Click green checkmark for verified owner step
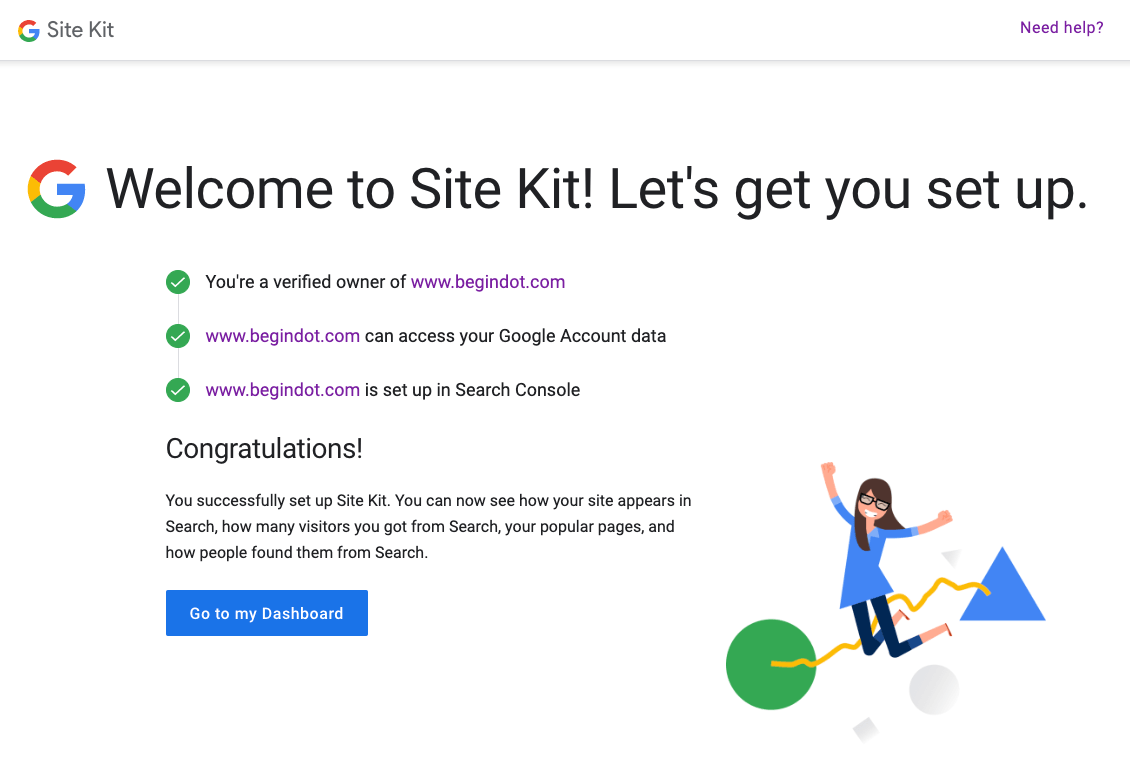Screen dimensions: 1130x758 (x=178, y=282)
